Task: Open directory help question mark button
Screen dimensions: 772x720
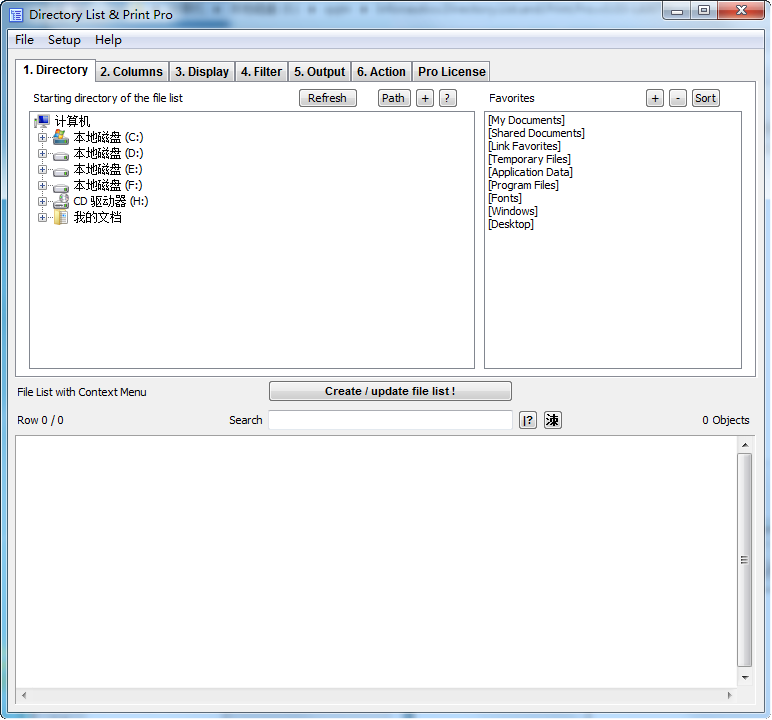Action: pyautogui.click(x=447, y=98)
